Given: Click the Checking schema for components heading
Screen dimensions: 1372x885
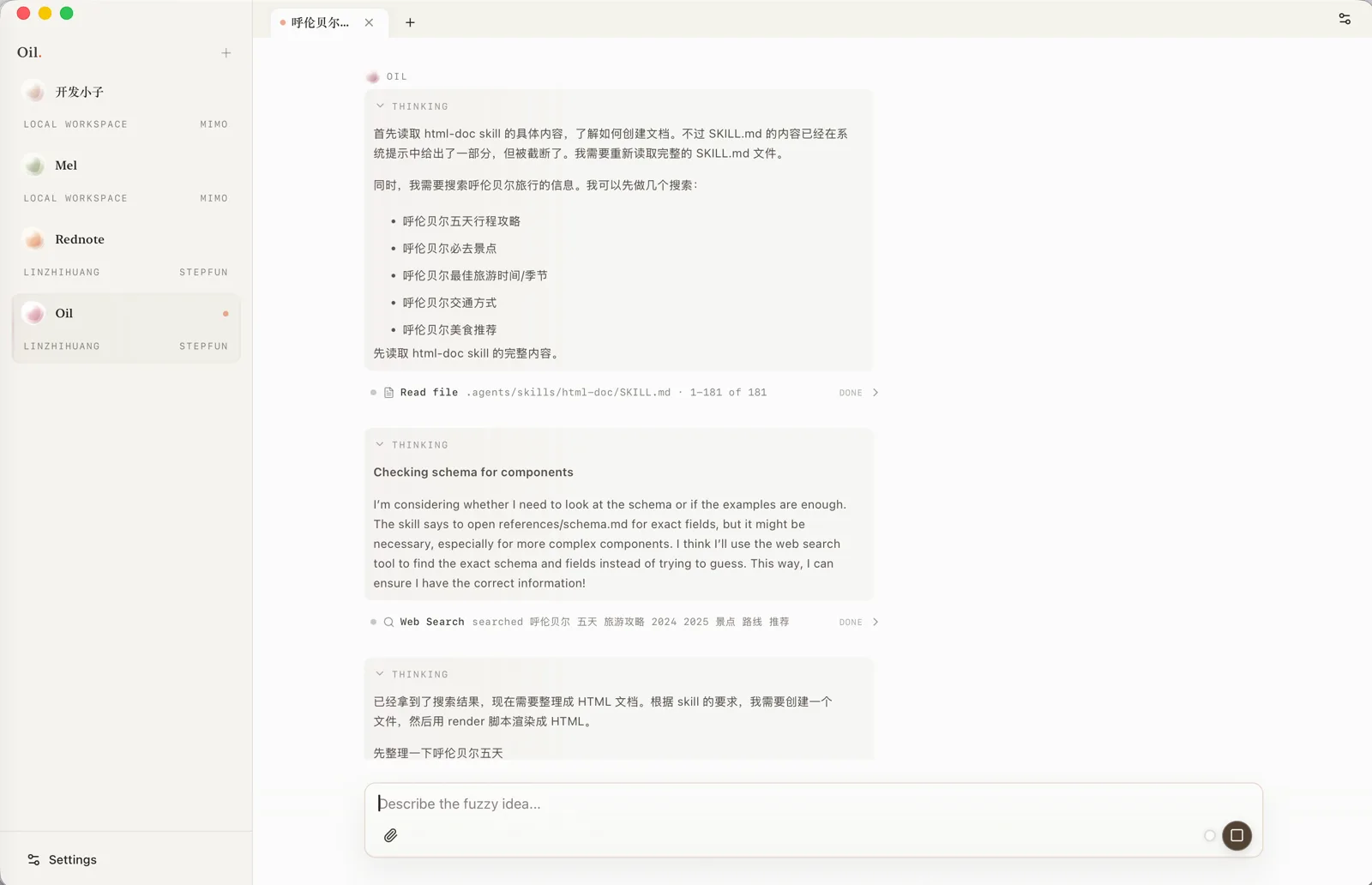Looking at the screenshot, I should 473,473.
